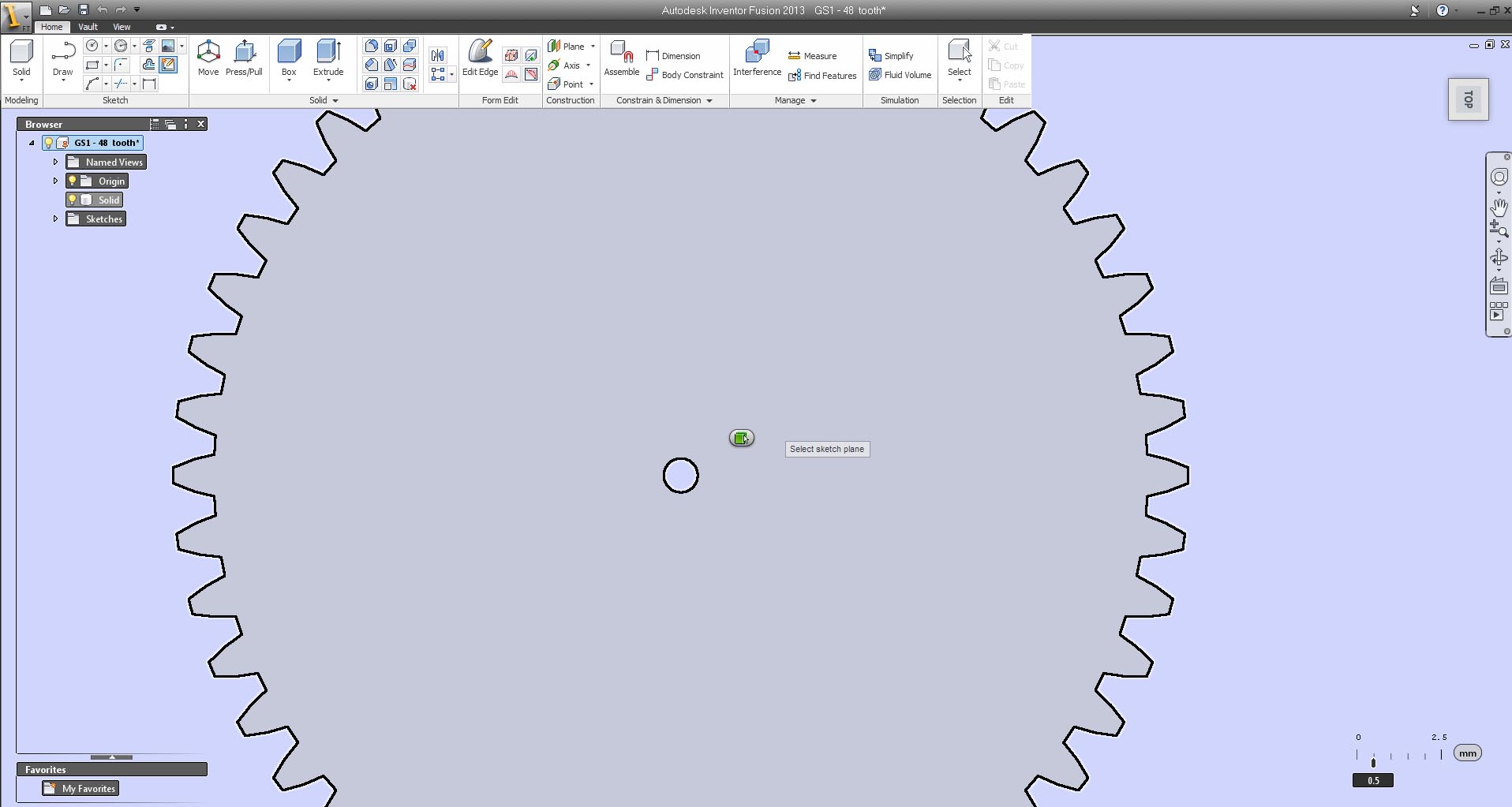1512x807 pixels.
Task: Click the Simplify button
Action: (891, 56)
